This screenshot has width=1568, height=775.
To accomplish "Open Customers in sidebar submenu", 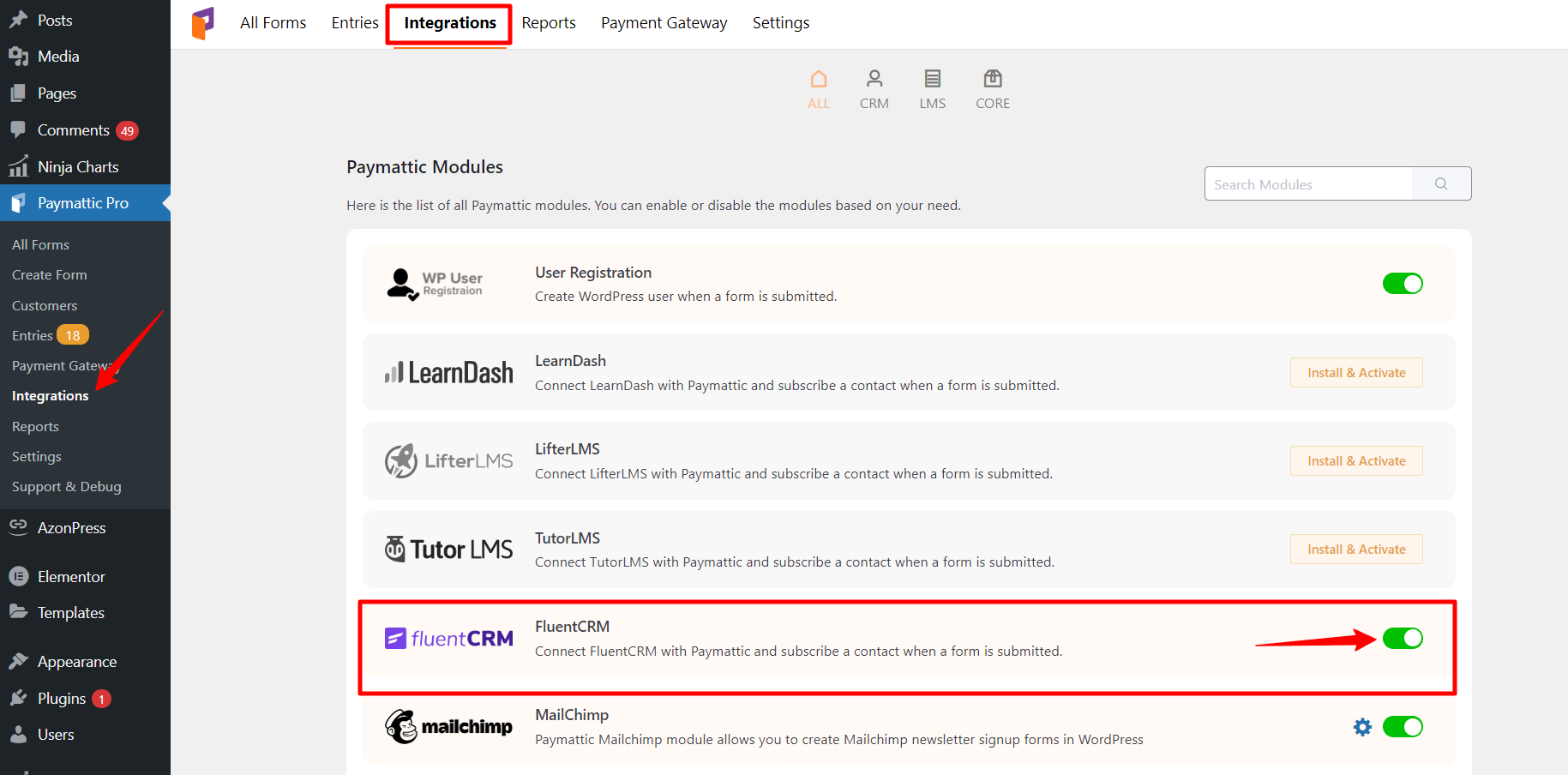I will pos(45,306).
